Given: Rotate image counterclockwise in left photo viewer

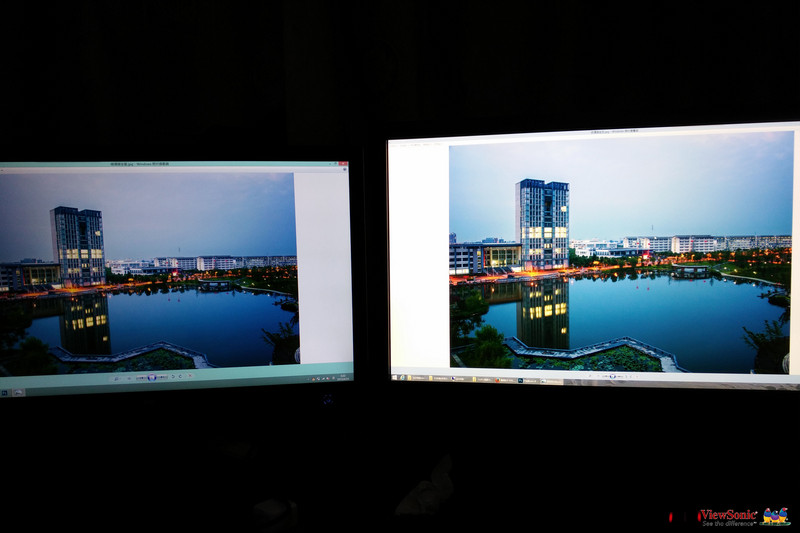Looking at the screenshot, I should tap(173, 376).
